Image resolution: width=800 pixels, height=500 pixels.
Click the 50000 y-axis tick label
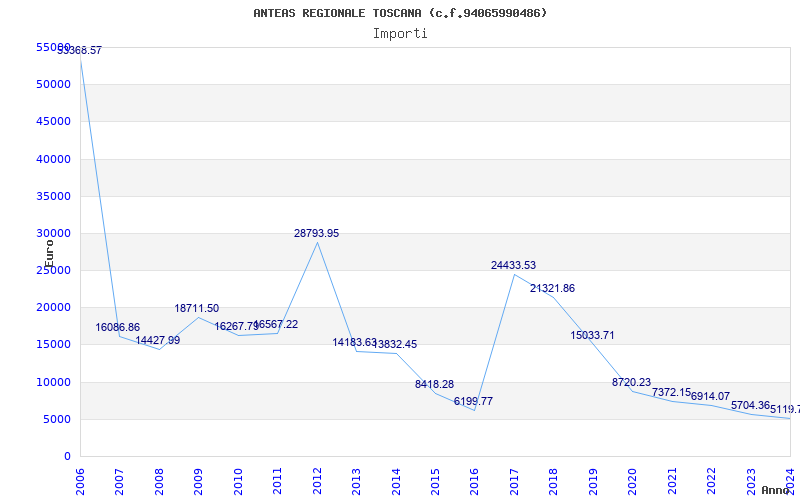[x=54, y=84]
